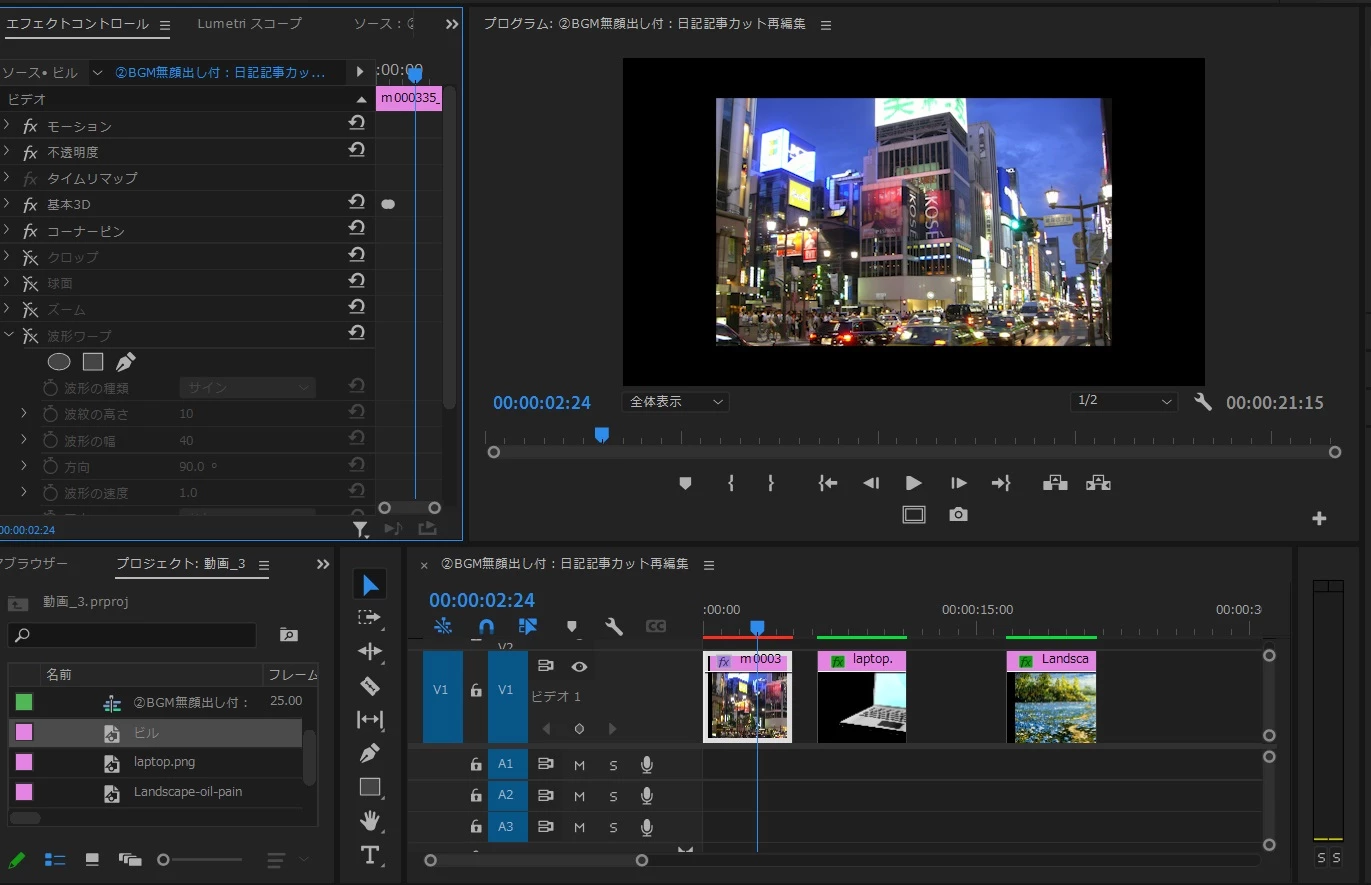Select the Type tool
This screenshot has width=1371, height=885.
click(x=370, y=855)
